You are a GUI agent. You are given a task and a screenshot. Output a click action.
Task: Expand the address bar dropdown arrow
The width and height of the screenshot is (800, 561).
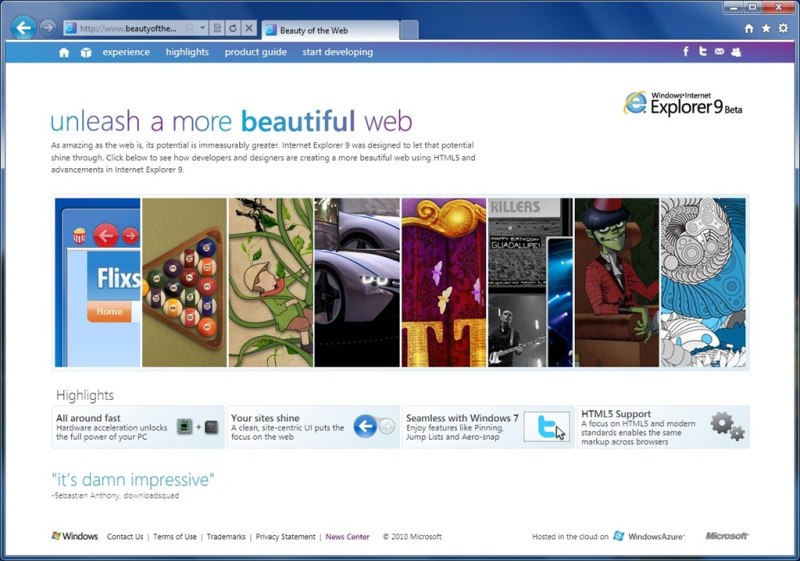pos(203,29)
